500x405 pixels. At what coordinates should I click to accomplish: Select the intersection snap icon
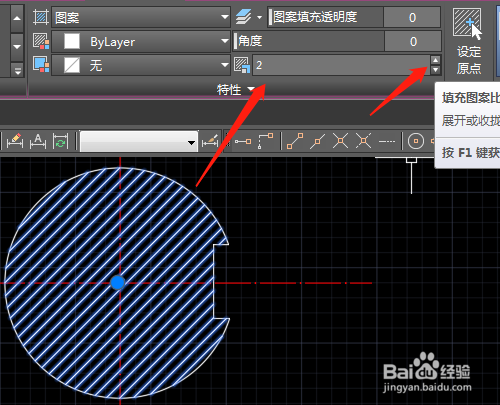click(x=340, y=141)
